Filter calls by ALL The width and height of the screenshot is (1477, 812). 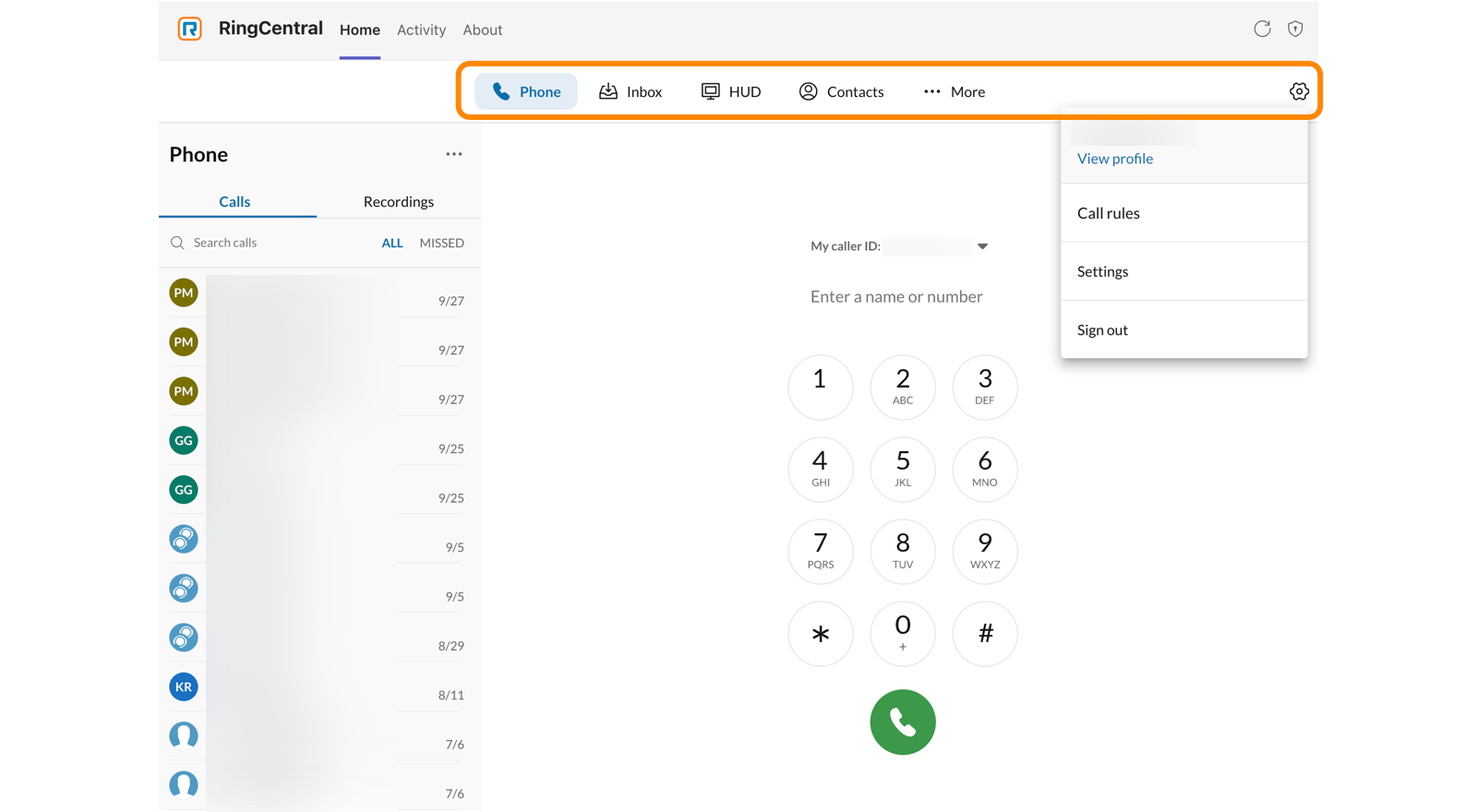(x=392, y=243)
